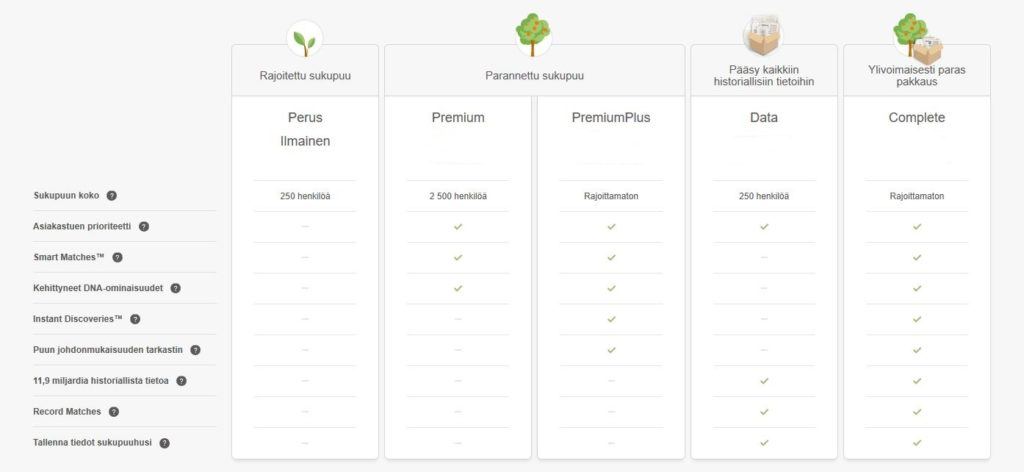Image resolution: width=1024 pixels, height=472 pixels.
Task: Open help for Puun johdonmukaisuuden tarkastin
Action: point(195,350)
